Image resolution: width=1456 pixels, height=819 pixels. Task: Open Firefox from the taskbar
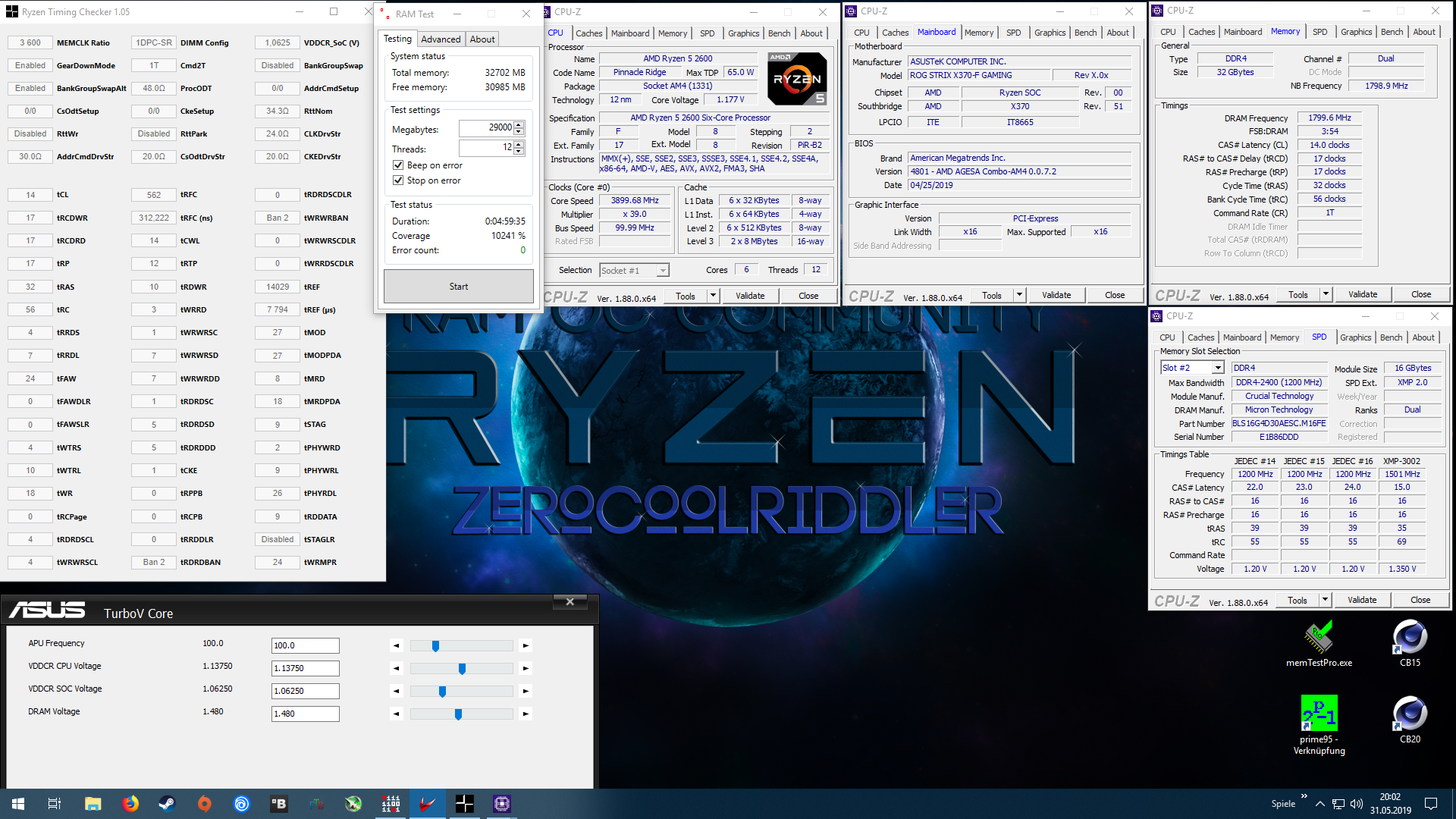coord(130,804)
